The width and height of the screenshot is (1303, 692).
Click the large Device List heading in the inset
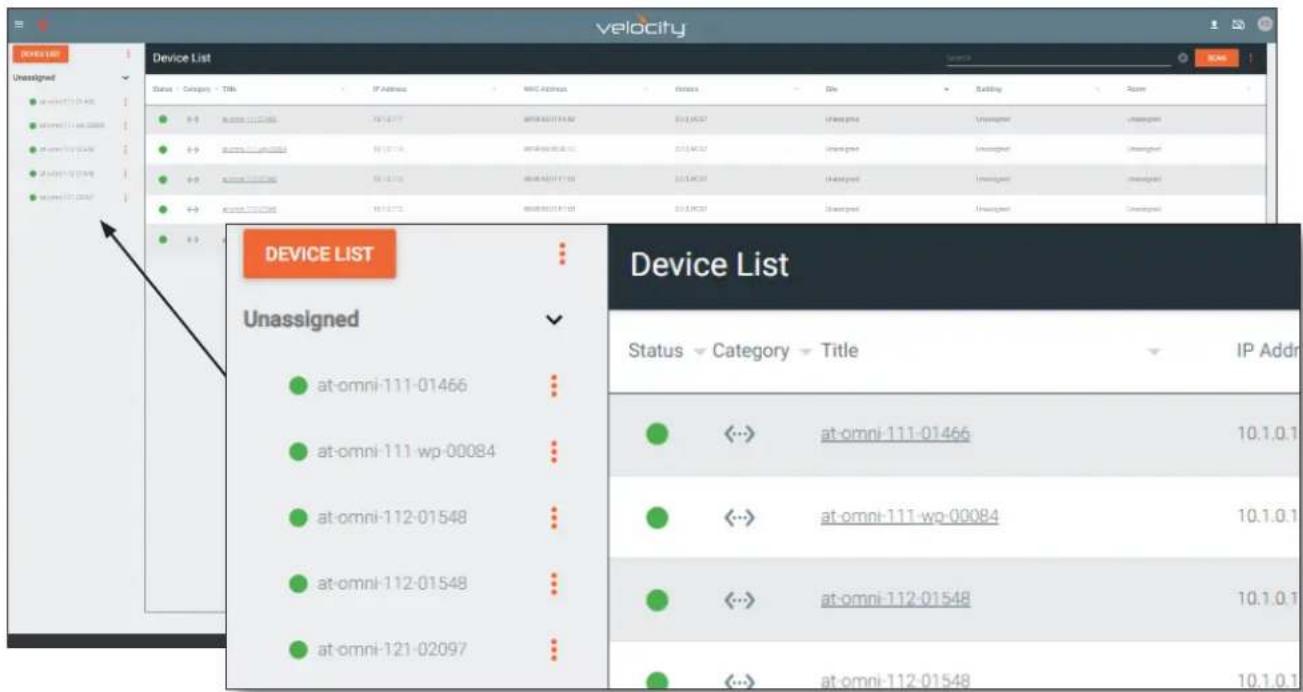pos(709,264)
